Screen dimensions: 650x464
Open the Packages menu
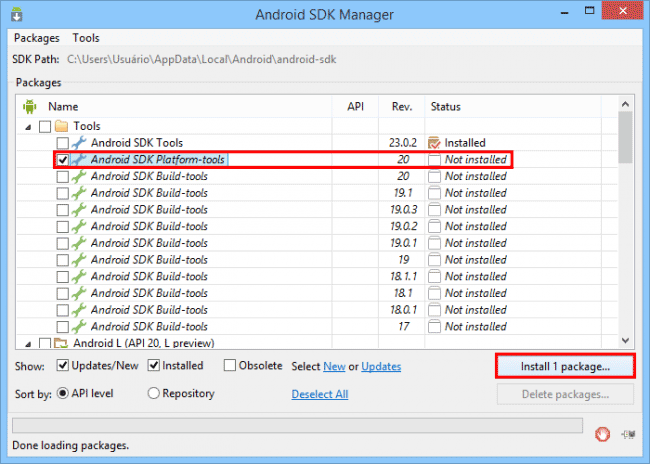[36, 38]
